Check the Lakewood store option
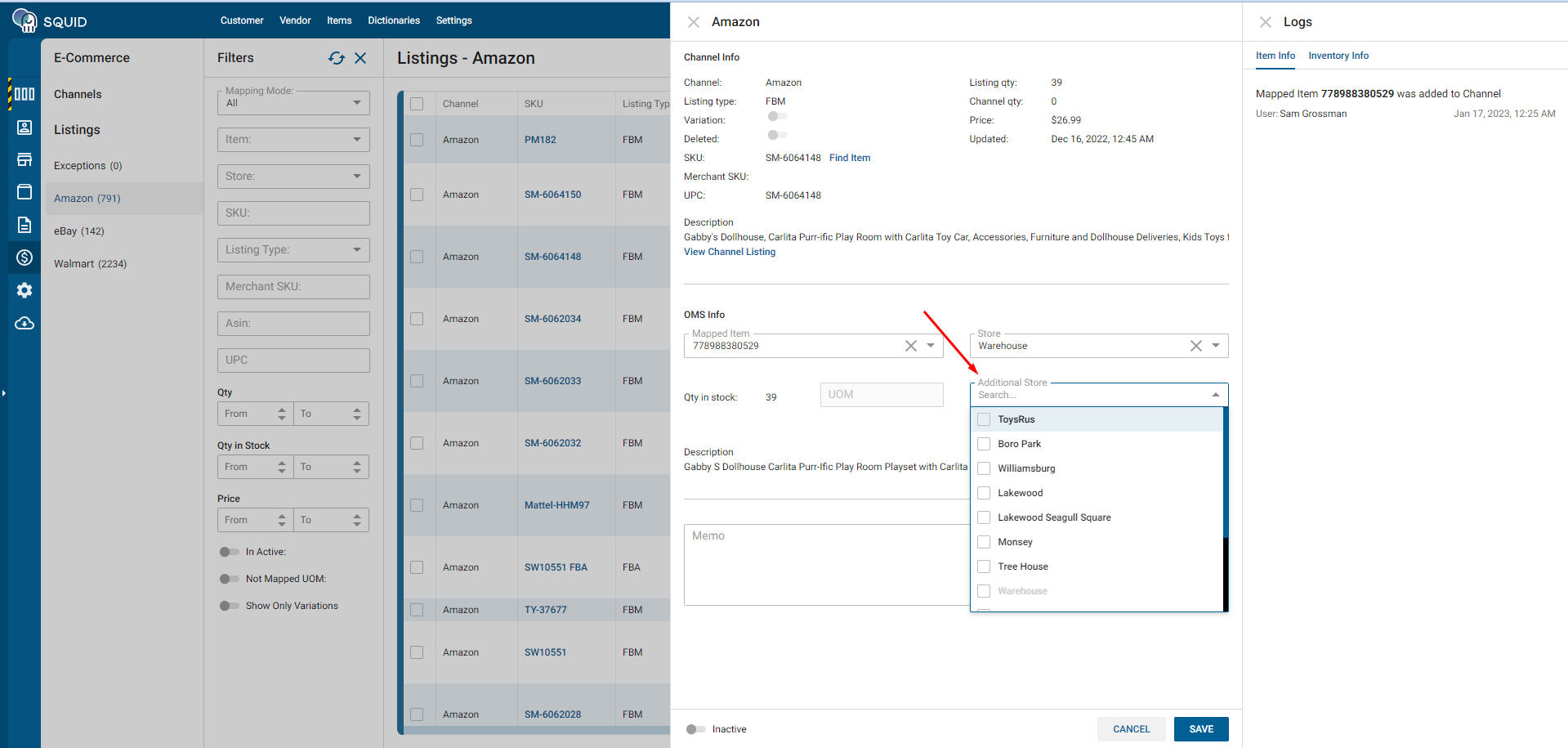The height and width of the screenshot is (748, 1568). [x=984, y=493]
